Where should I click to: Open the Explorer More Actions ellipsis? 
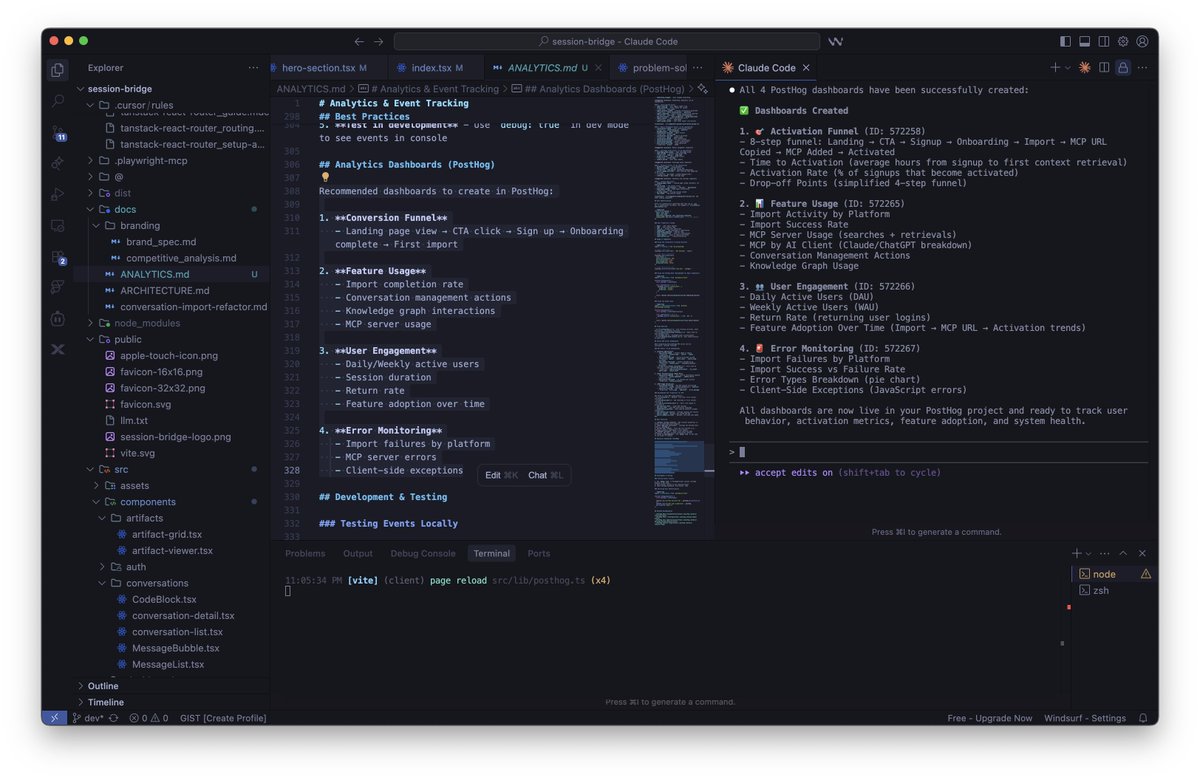point(253,68)
